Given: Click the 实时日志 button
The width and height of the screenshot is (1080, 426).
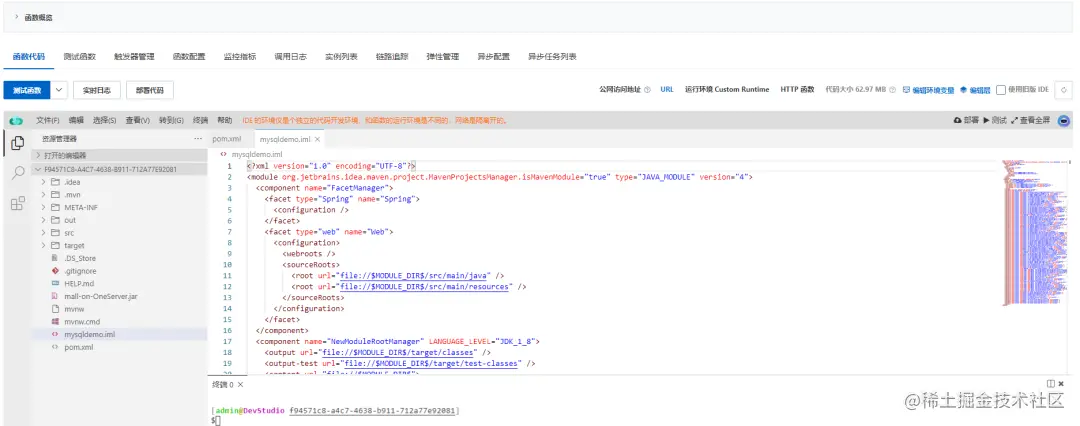Looking at the screenshot, I should (97, 90).
